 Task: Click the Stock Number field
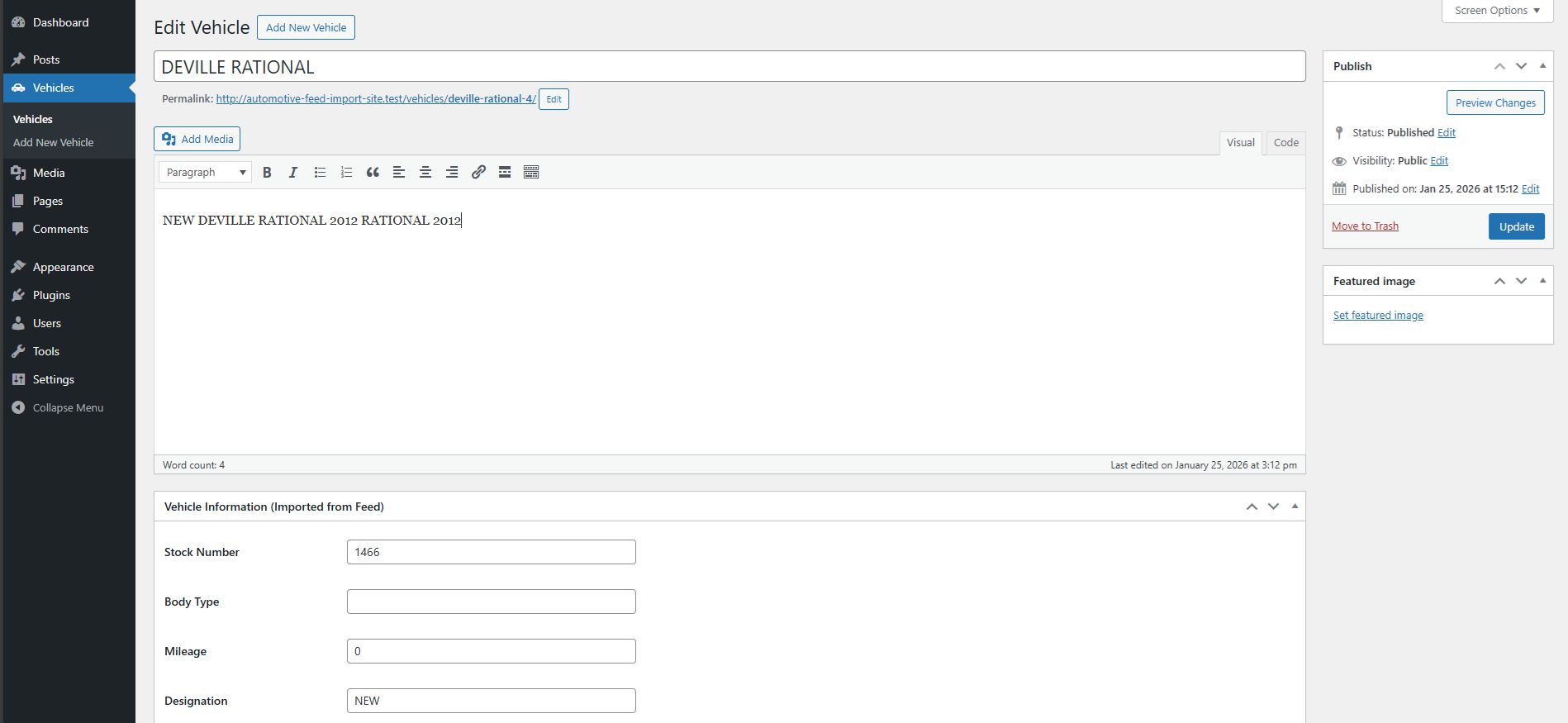point(492,552)
